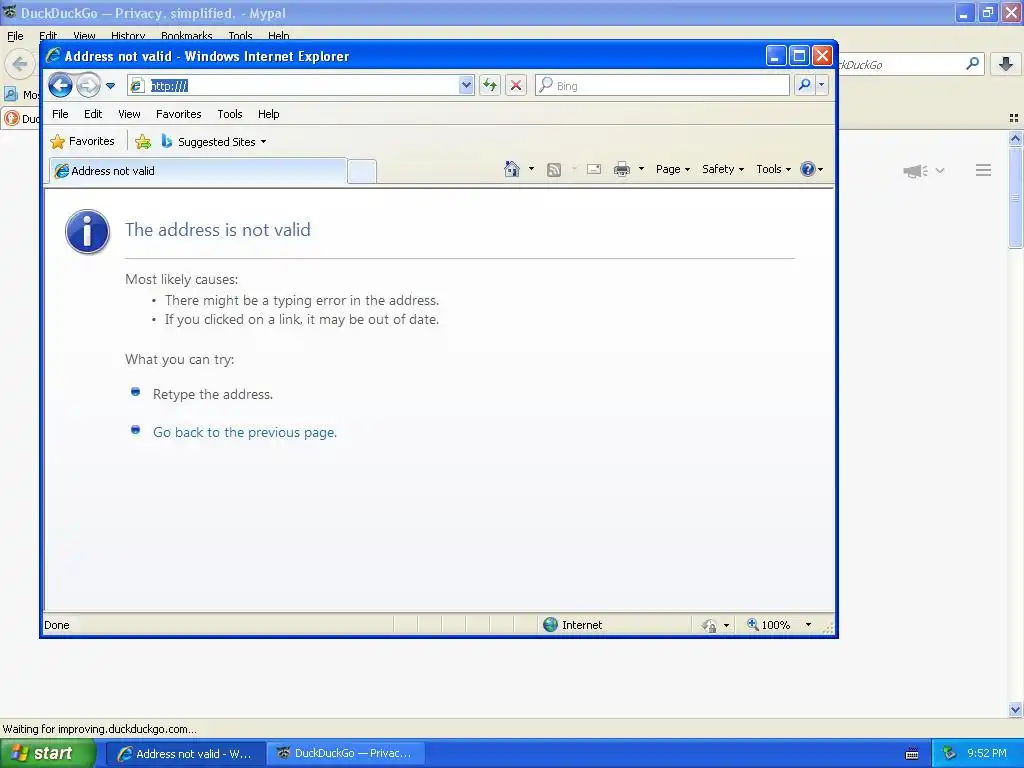Image resolution: width=1024 pixels, height=768 pixels.
Task: Click the Mypal search magnifier icon
Action: (972, 63)
